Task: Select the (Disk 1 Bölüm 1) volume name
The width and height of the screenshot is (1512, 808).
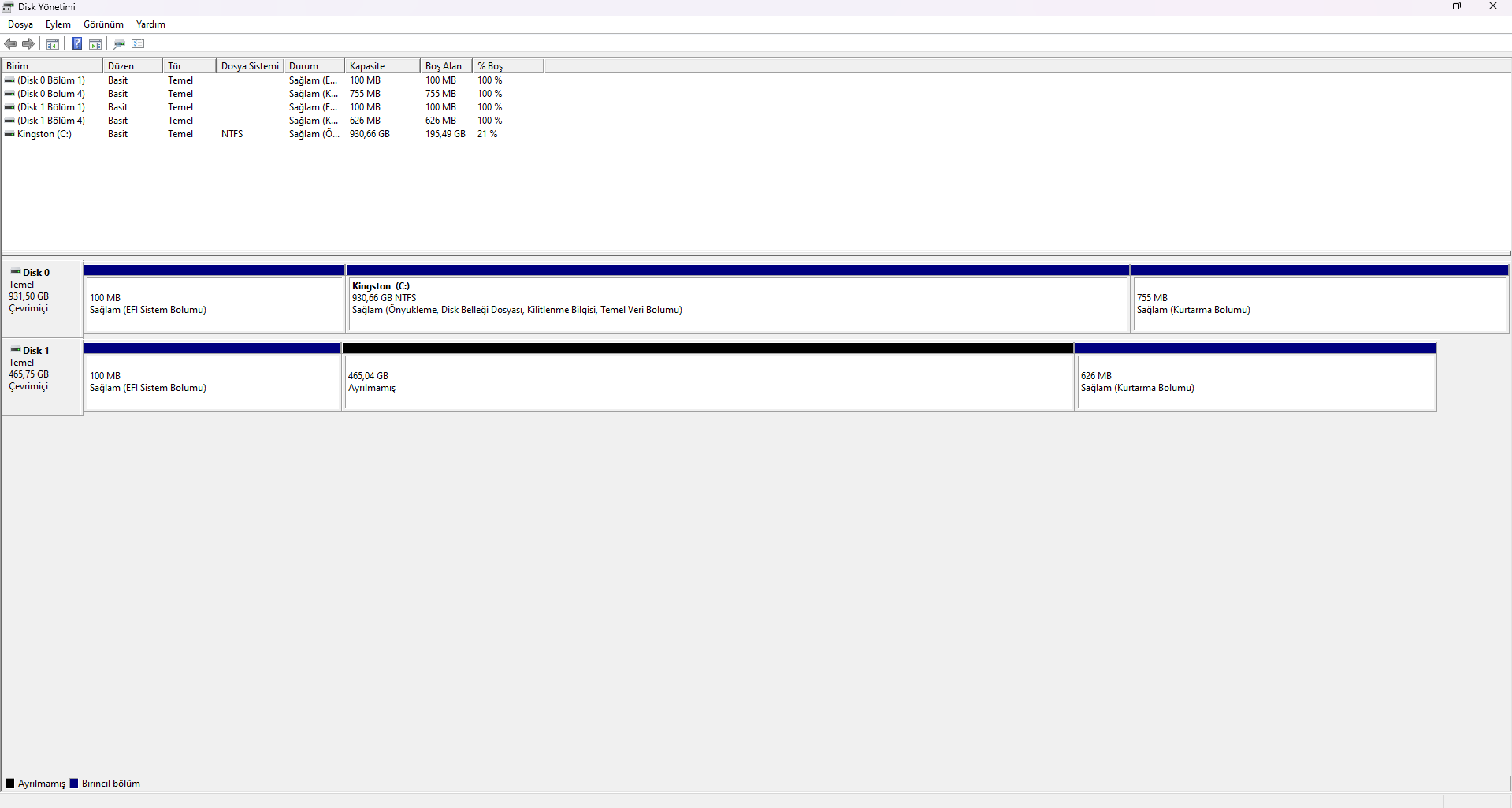Action: pyautogui.click(x=51, y=107)
